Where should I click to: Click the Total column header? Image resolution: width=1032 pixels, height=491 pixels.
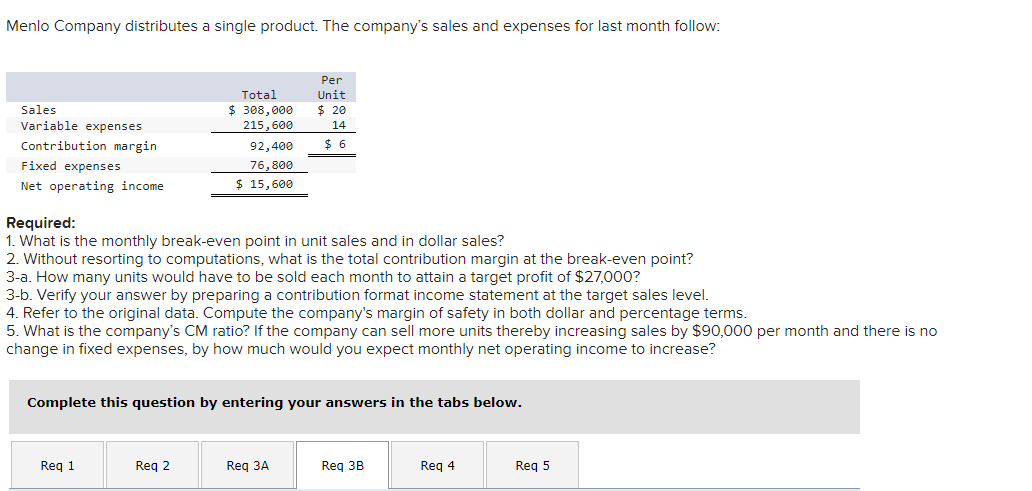pyautogui.click(x=259, y=95)
